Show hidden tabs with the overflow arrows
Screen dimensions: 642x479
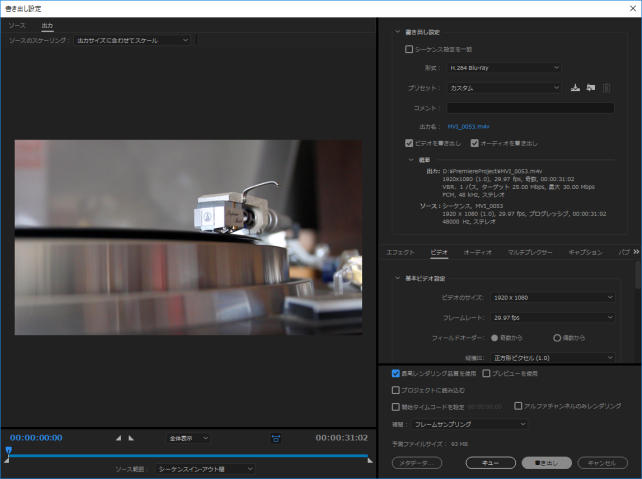click(636, 253)
